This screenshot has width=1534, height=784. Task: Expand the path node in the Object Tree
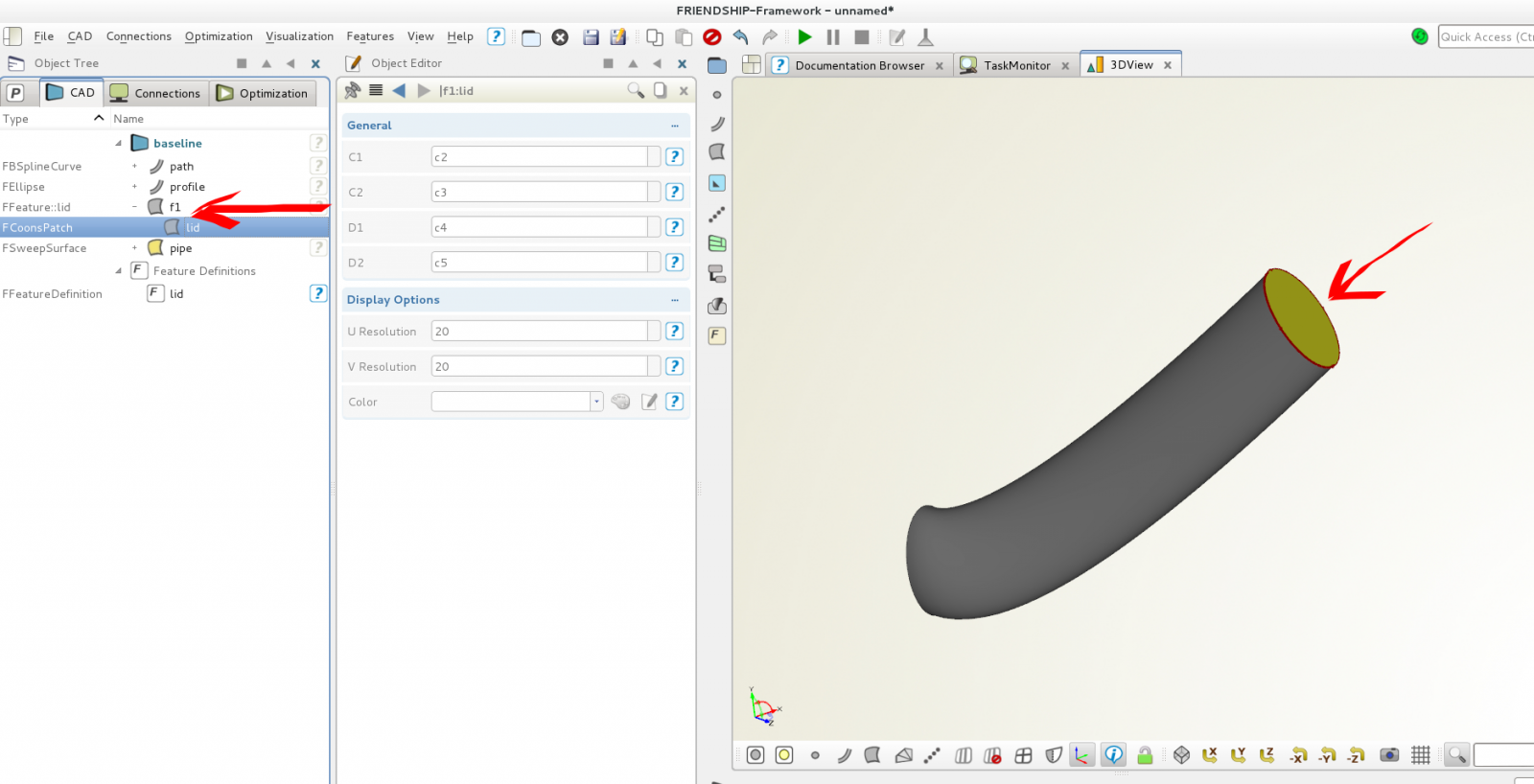tap(134, 166)
